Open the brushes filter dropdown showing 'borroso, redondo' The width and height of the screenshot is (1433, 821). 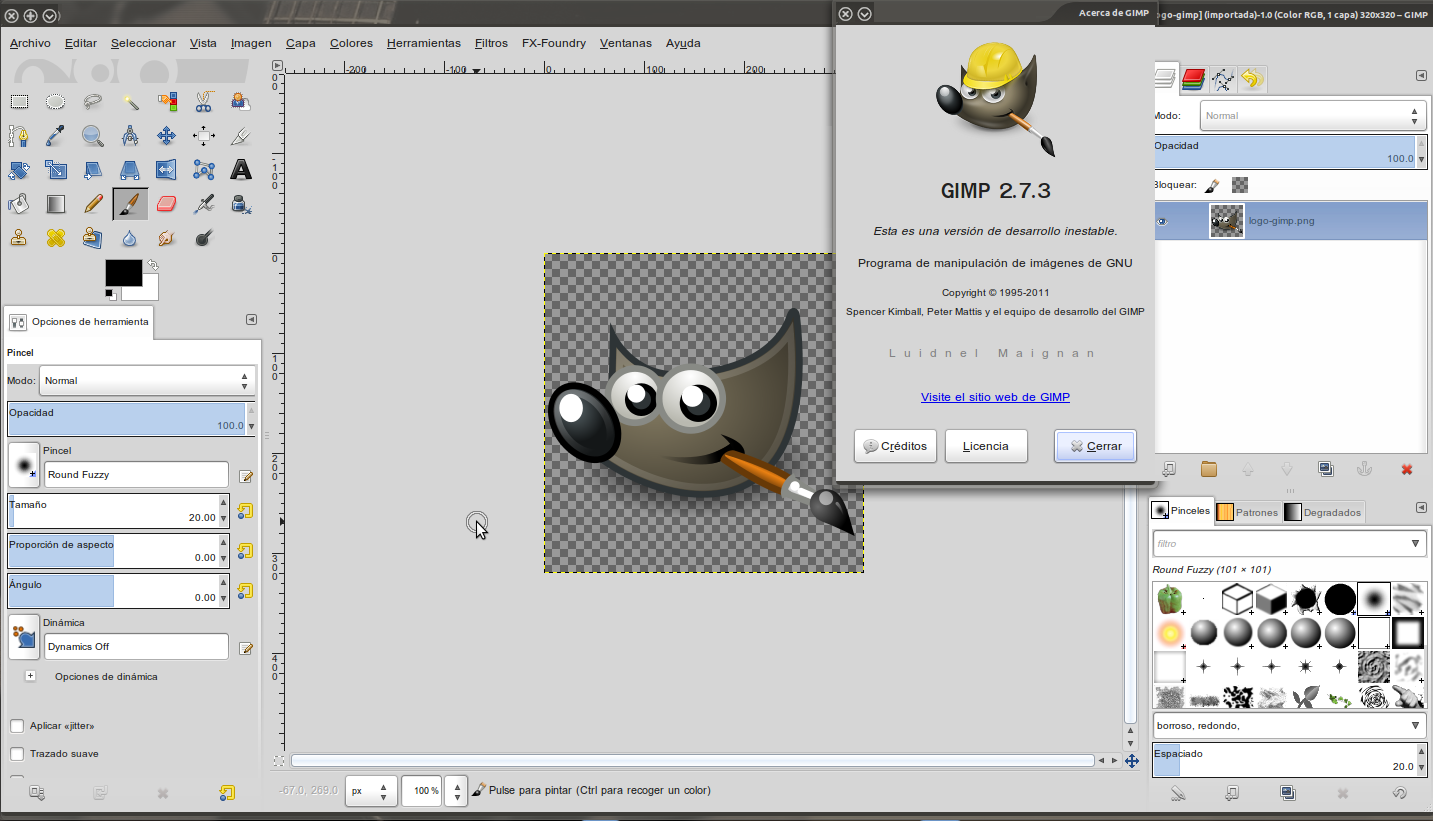point(1417,726)
